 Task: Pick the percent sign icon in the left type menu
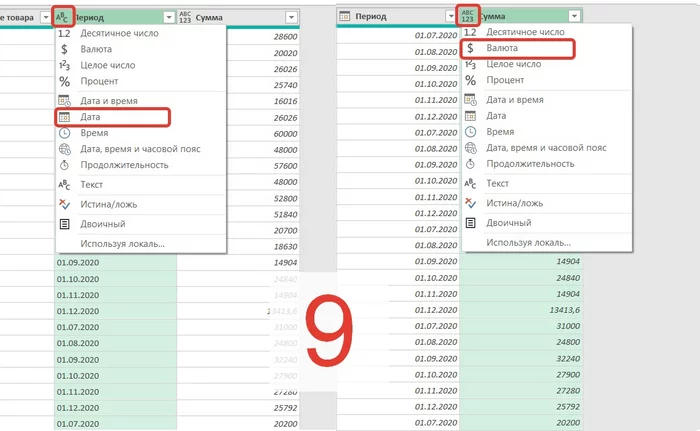point(64,81)
